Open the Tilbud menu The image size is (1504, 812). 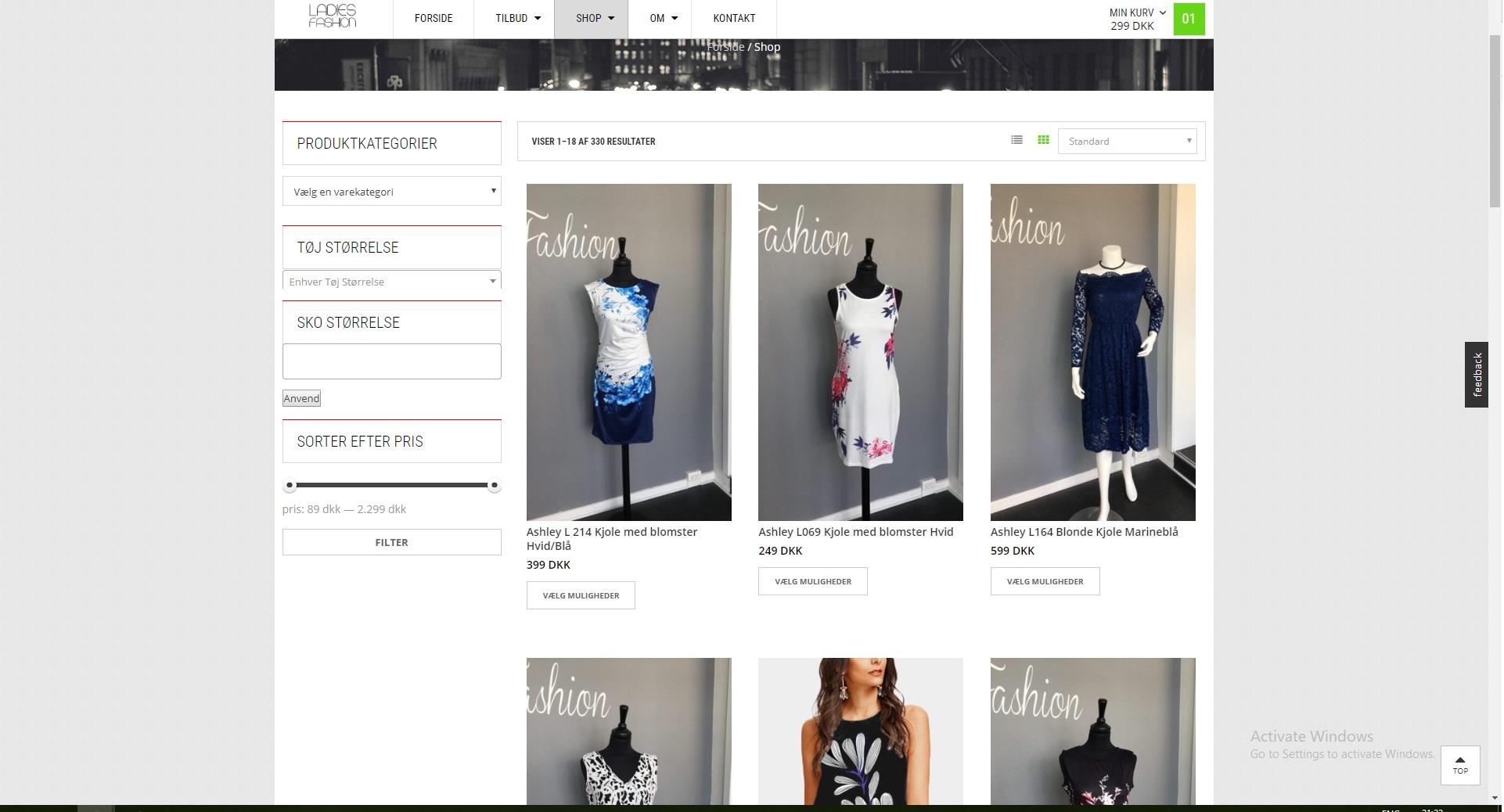[517, 19]
